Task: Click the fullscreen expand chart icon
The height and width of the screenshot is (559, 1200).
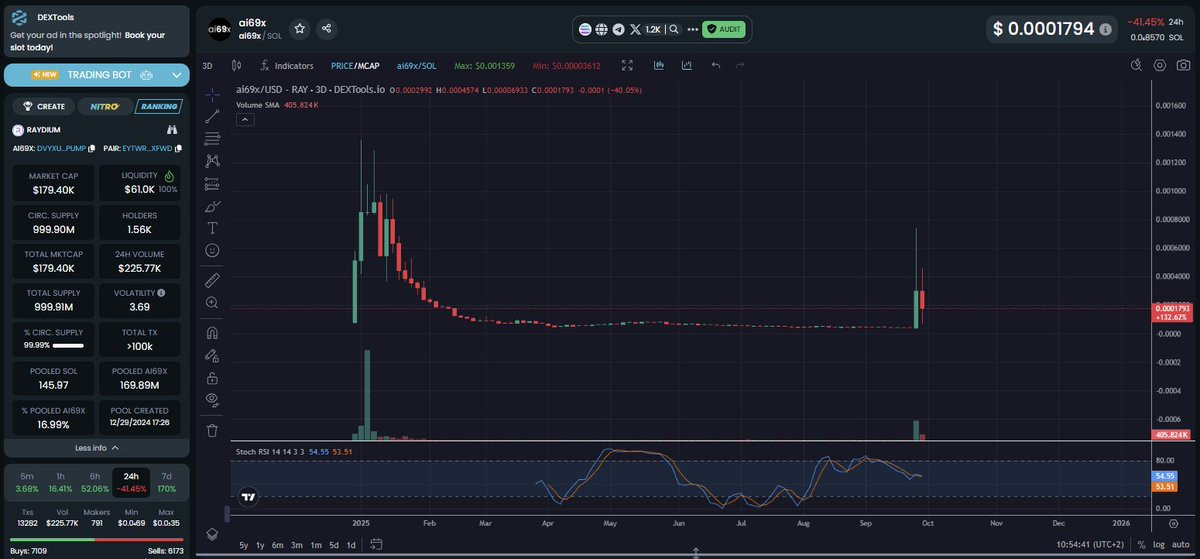Action: (x=627, y=65)
